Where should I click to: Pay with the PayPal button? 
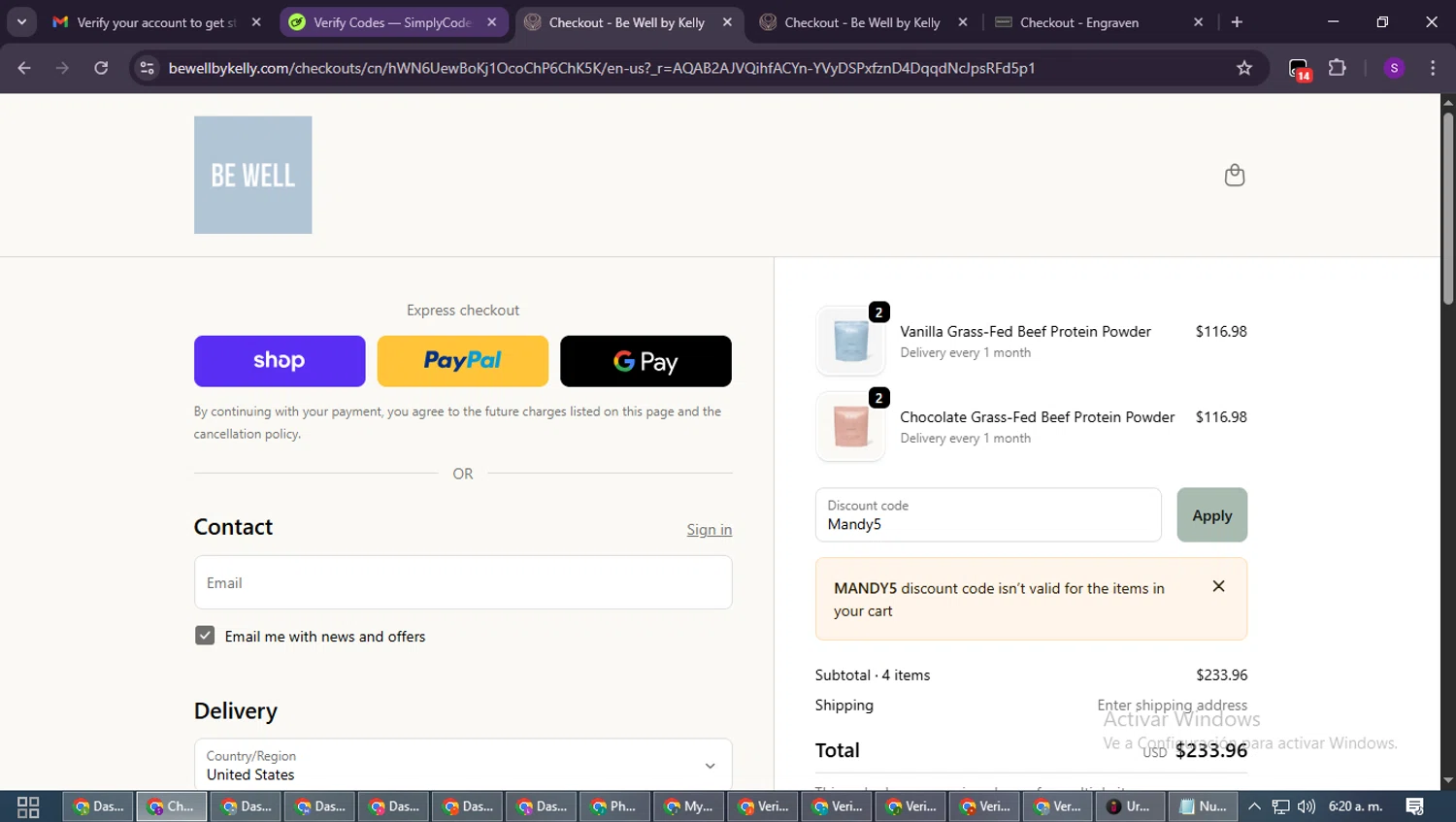[x=462, y=361]
